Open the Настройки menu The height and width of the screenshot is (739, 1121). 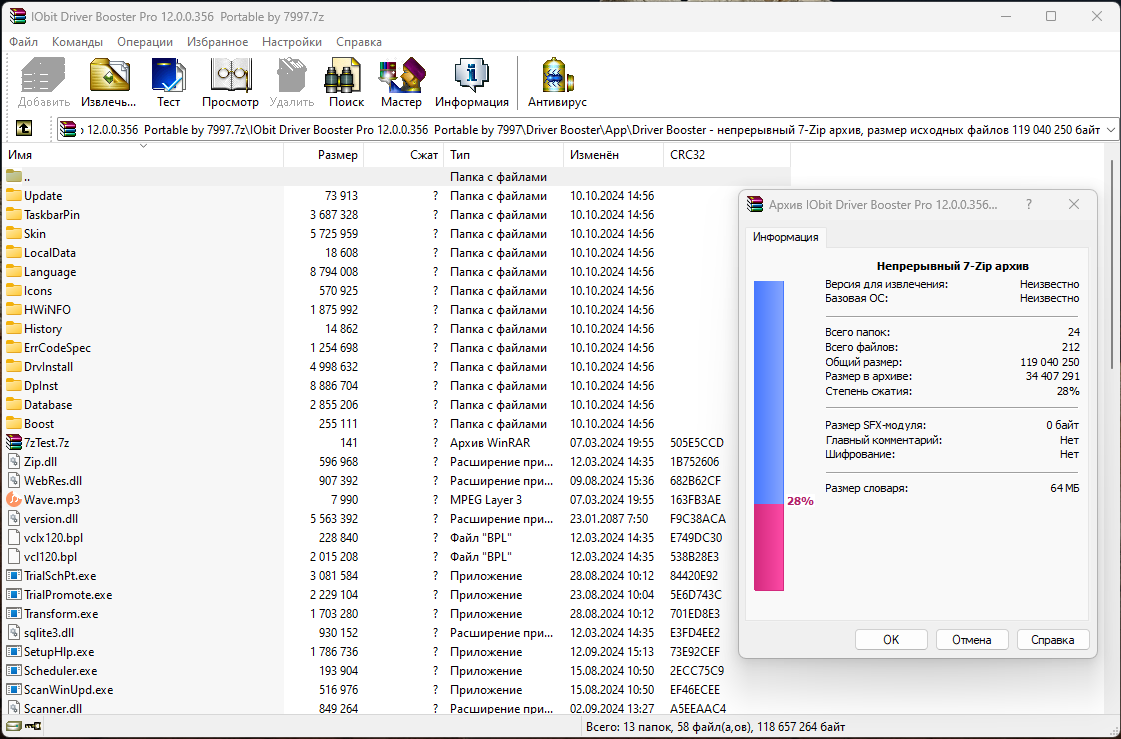pos(292,41)
